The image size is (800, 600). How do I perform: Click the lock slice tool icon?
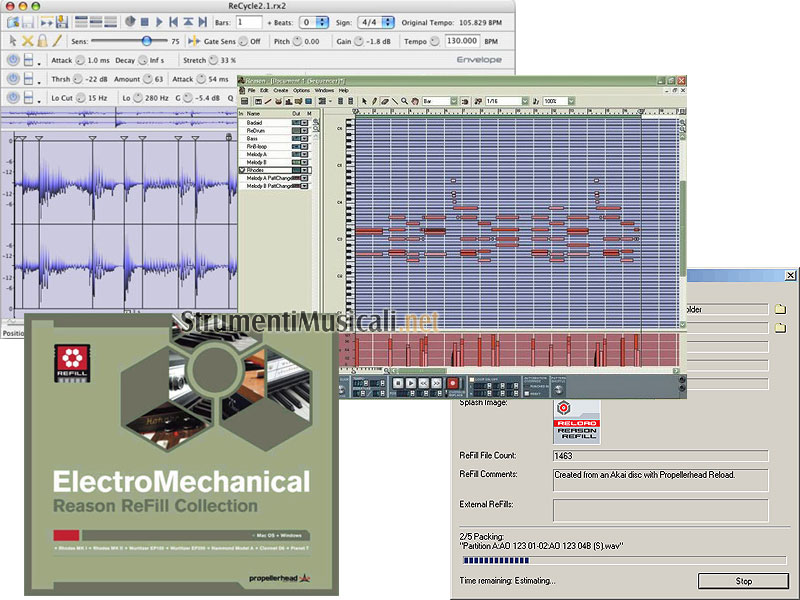(x=43, y=41)
